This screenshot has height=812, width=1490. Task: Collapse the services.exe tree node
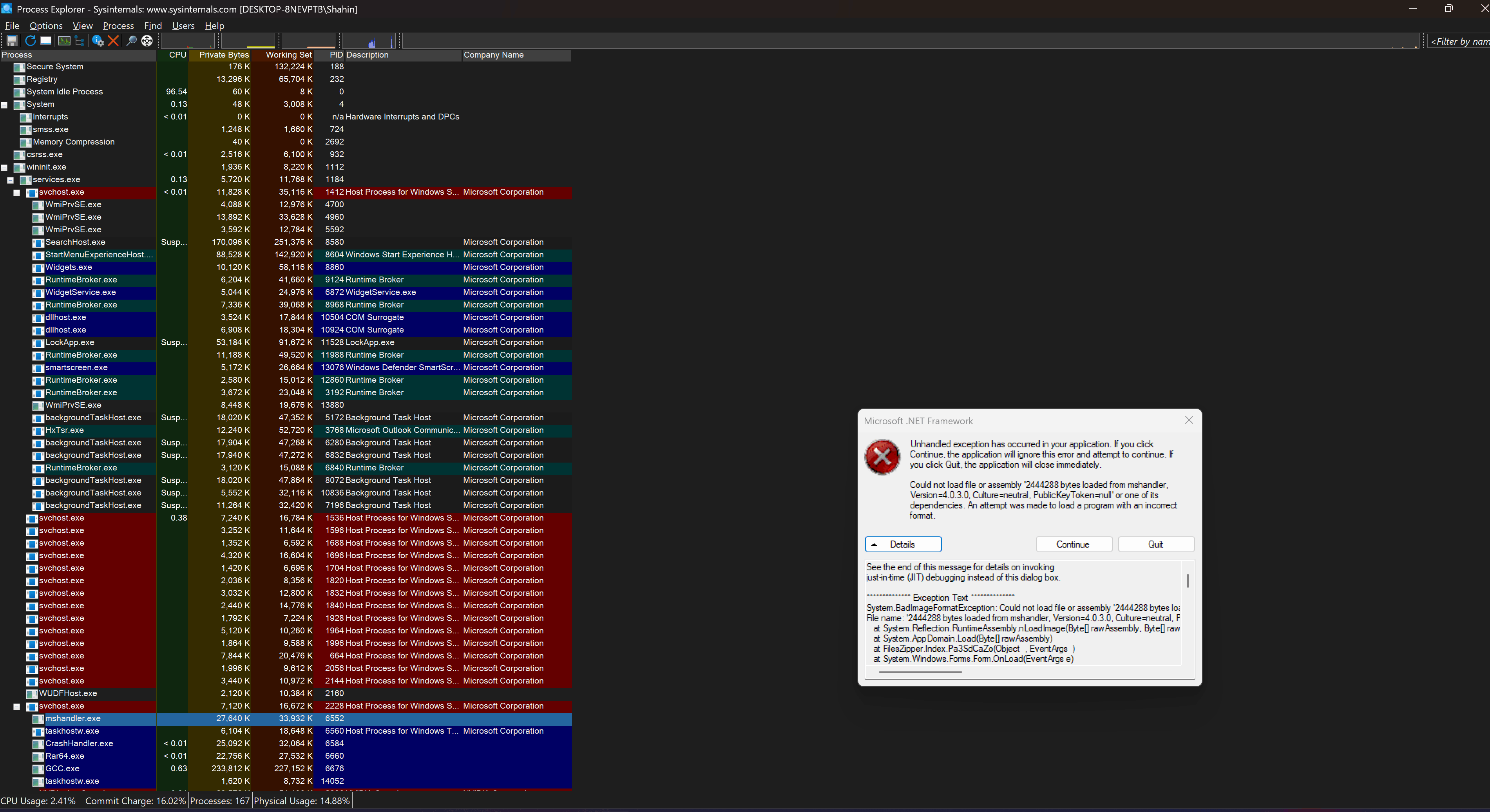coord(11,181)
